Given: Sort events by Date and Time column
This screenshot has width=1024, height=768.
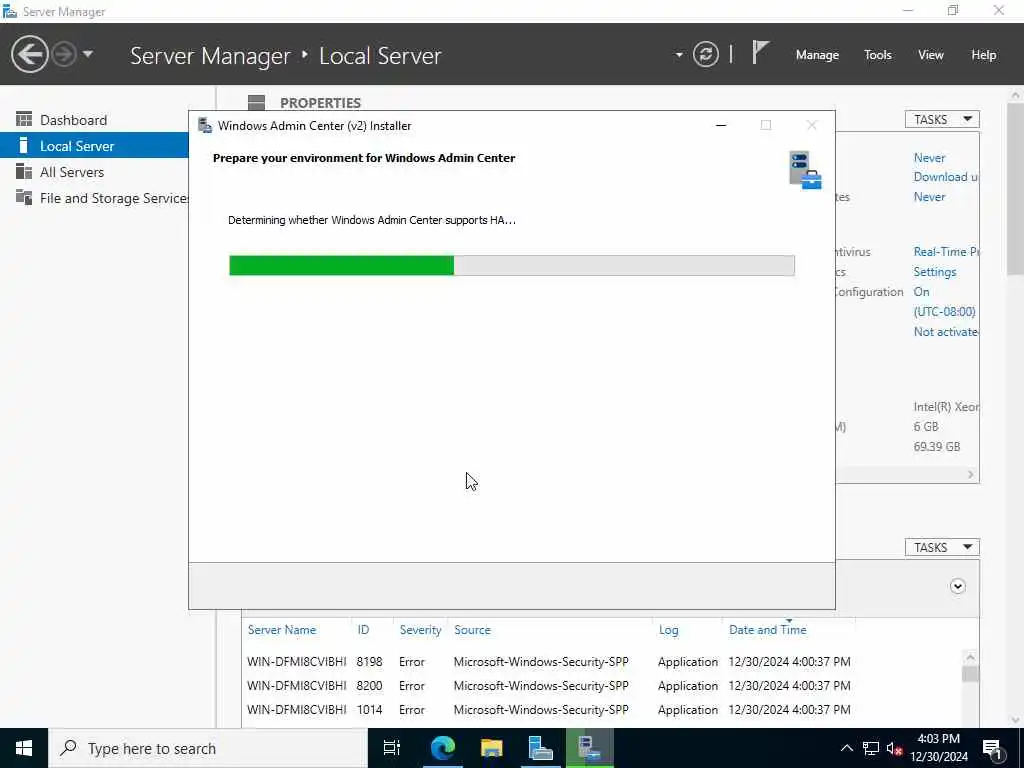Looking at the screenshot, I should (767, 630).
